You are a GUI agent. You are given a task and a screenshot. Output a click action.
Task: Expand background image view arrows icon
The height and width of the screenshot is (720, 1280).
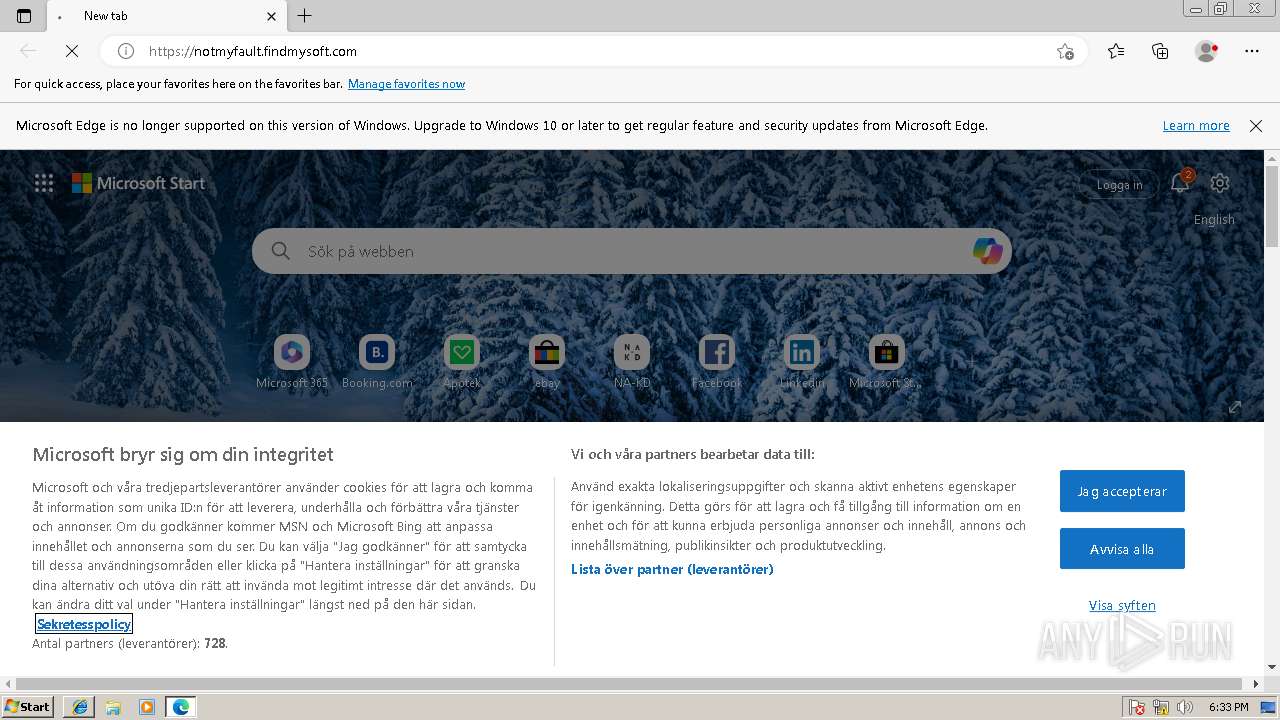coord(1235,407)
